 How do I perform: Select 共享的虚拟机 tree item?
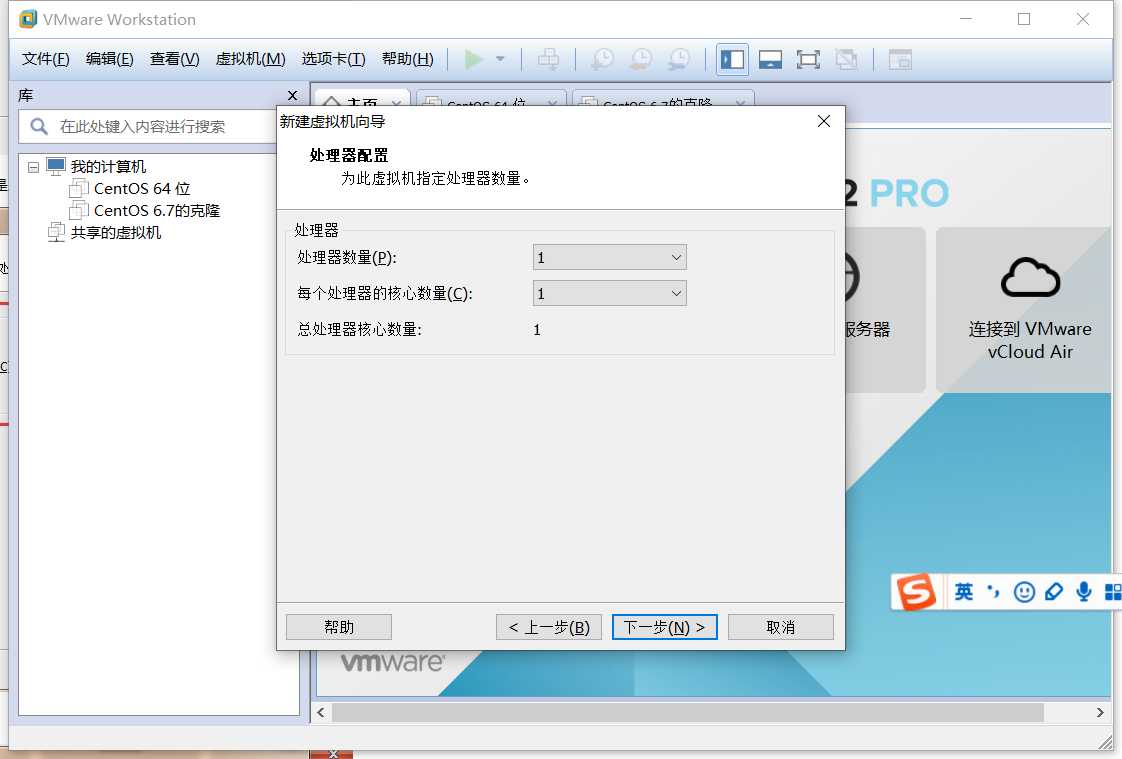coord(116,232)
